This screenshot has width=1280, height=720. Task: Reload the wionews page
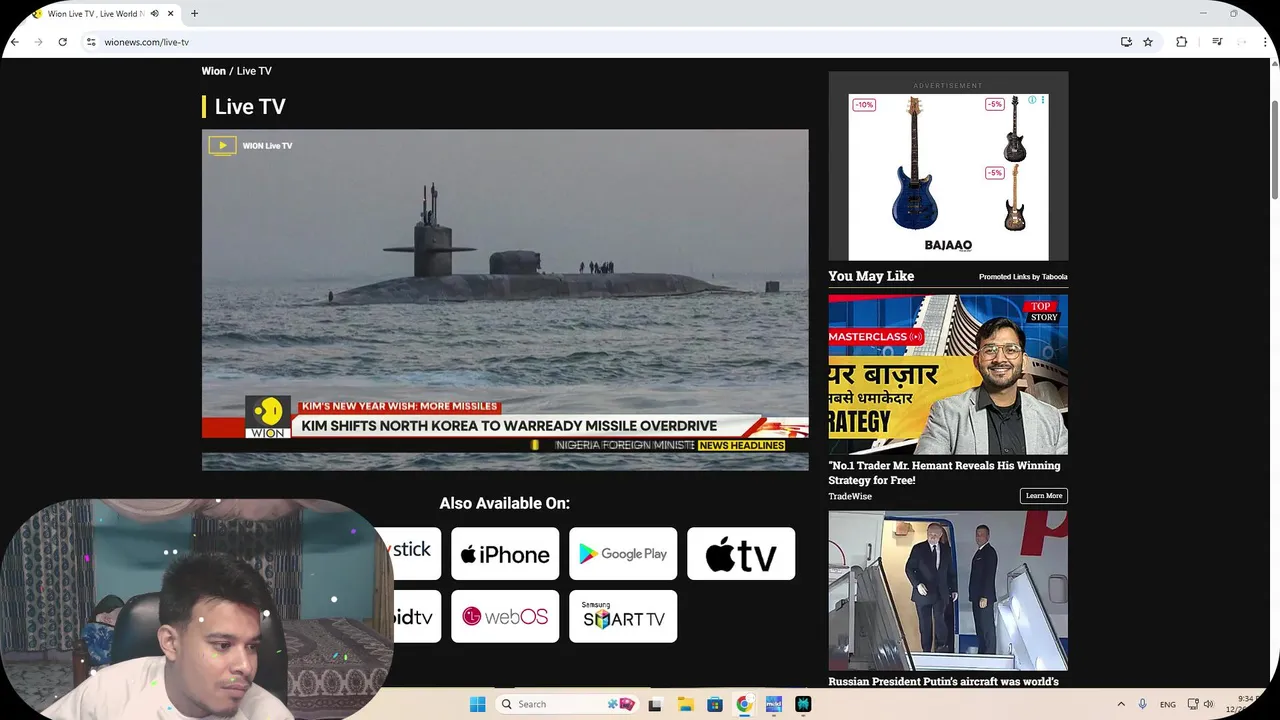[62, 42]
